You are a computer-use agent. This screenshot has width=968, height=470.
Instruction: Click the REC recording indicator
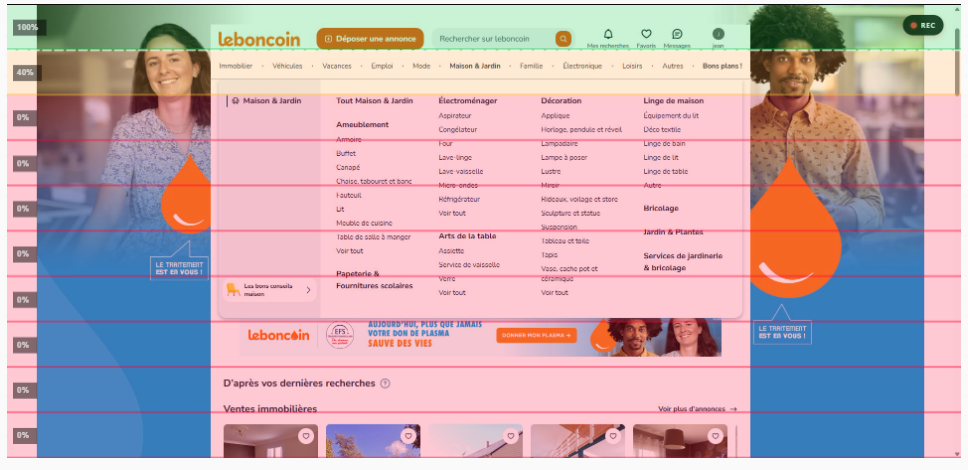coord(922,26)
